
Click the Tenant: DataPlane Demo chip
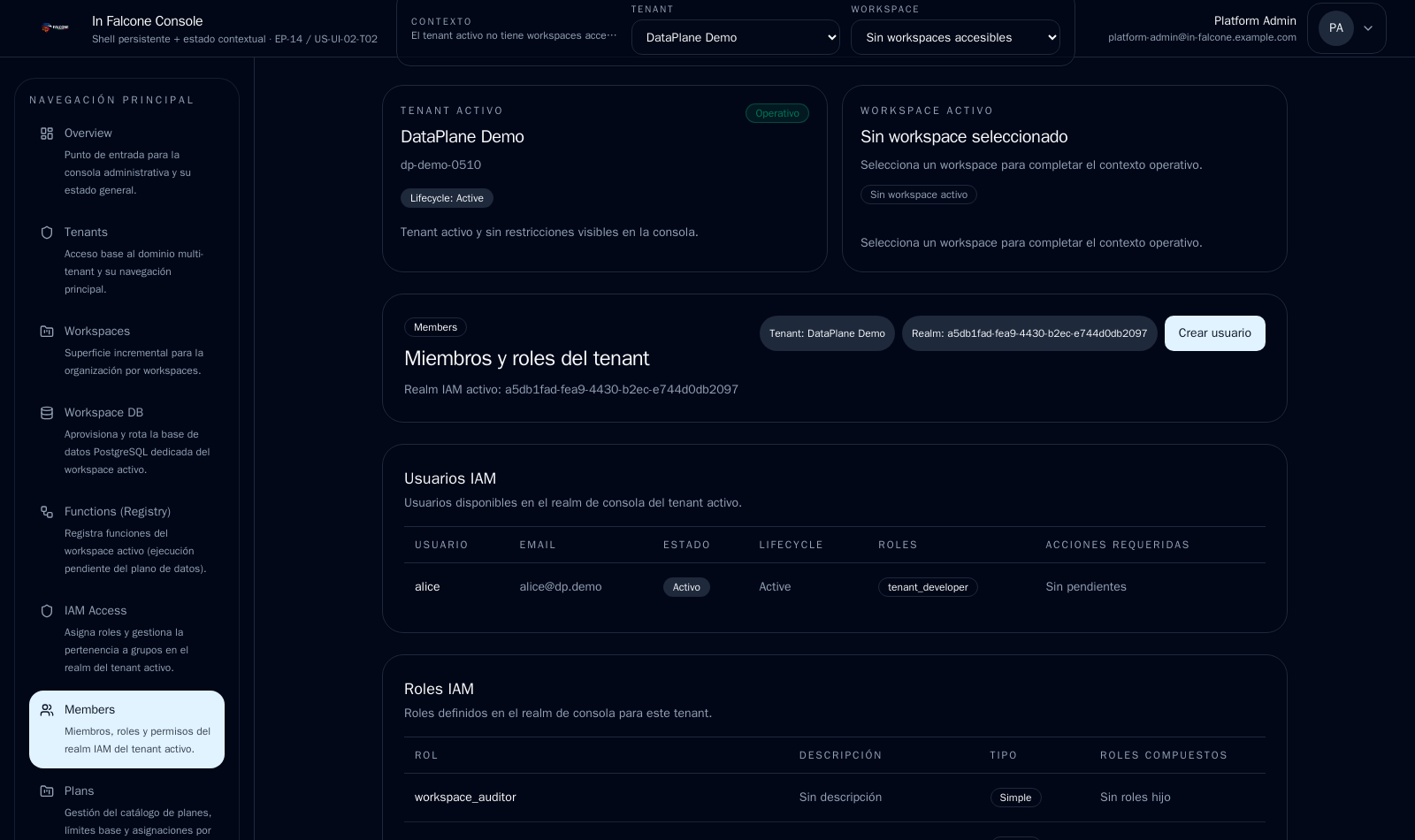click(827, 333)
